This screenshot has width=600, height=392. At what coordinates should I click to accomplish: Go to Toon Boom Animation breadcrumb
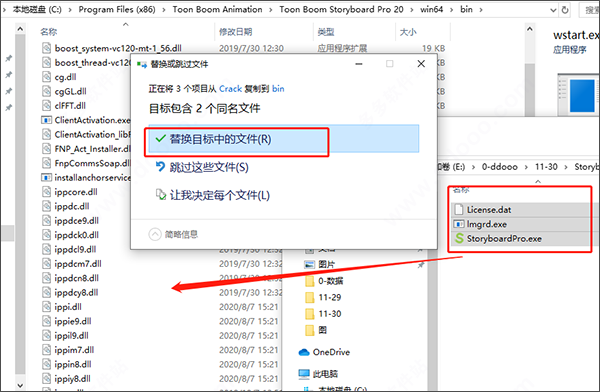[x=217, y=10]
